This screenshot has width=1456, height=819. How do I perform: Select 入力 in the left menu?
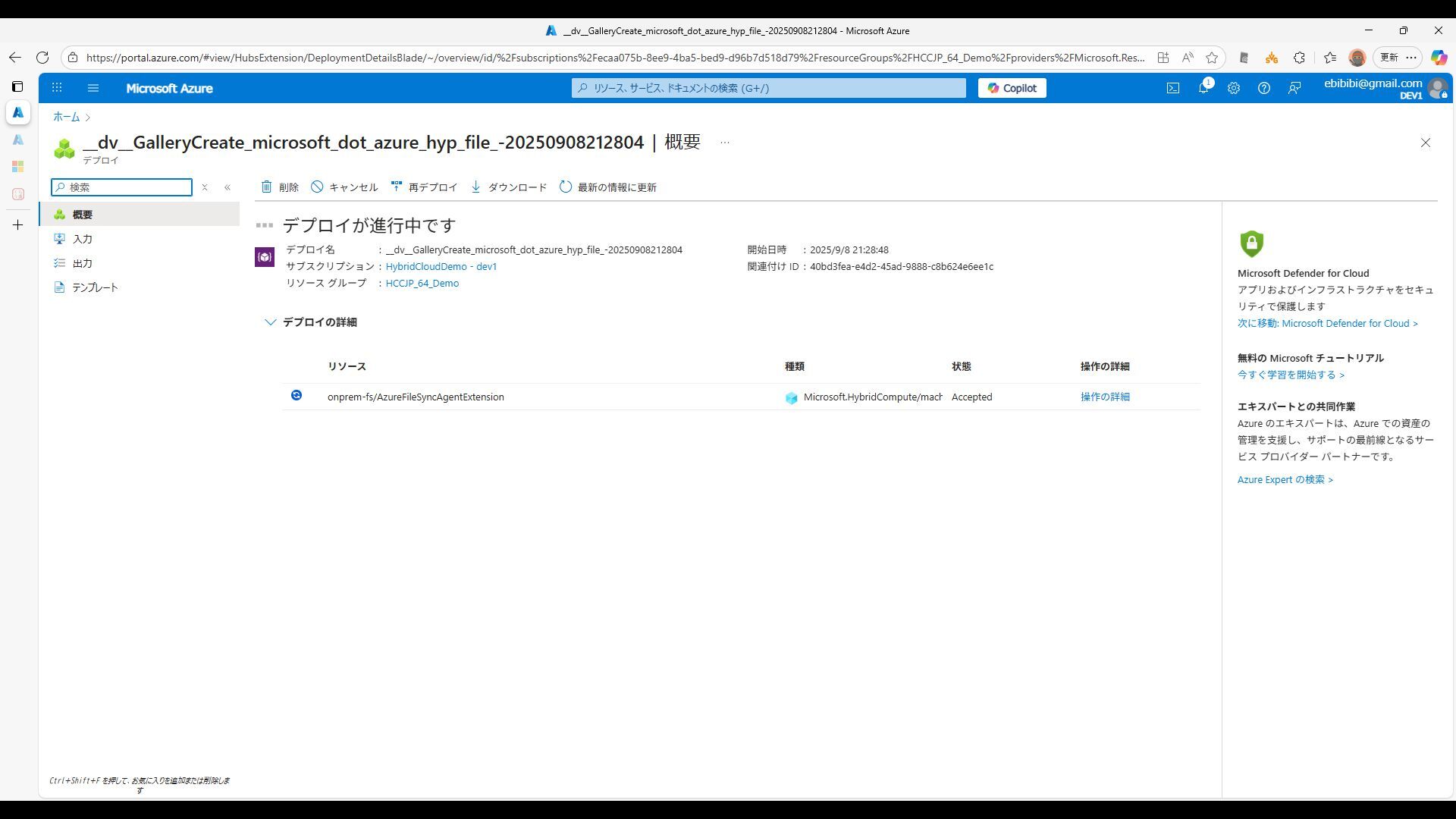pos(140,239)
